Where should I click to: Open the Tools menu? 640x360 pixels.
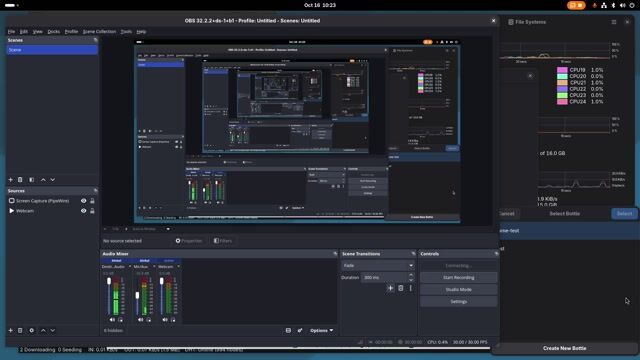click(126, 31)
